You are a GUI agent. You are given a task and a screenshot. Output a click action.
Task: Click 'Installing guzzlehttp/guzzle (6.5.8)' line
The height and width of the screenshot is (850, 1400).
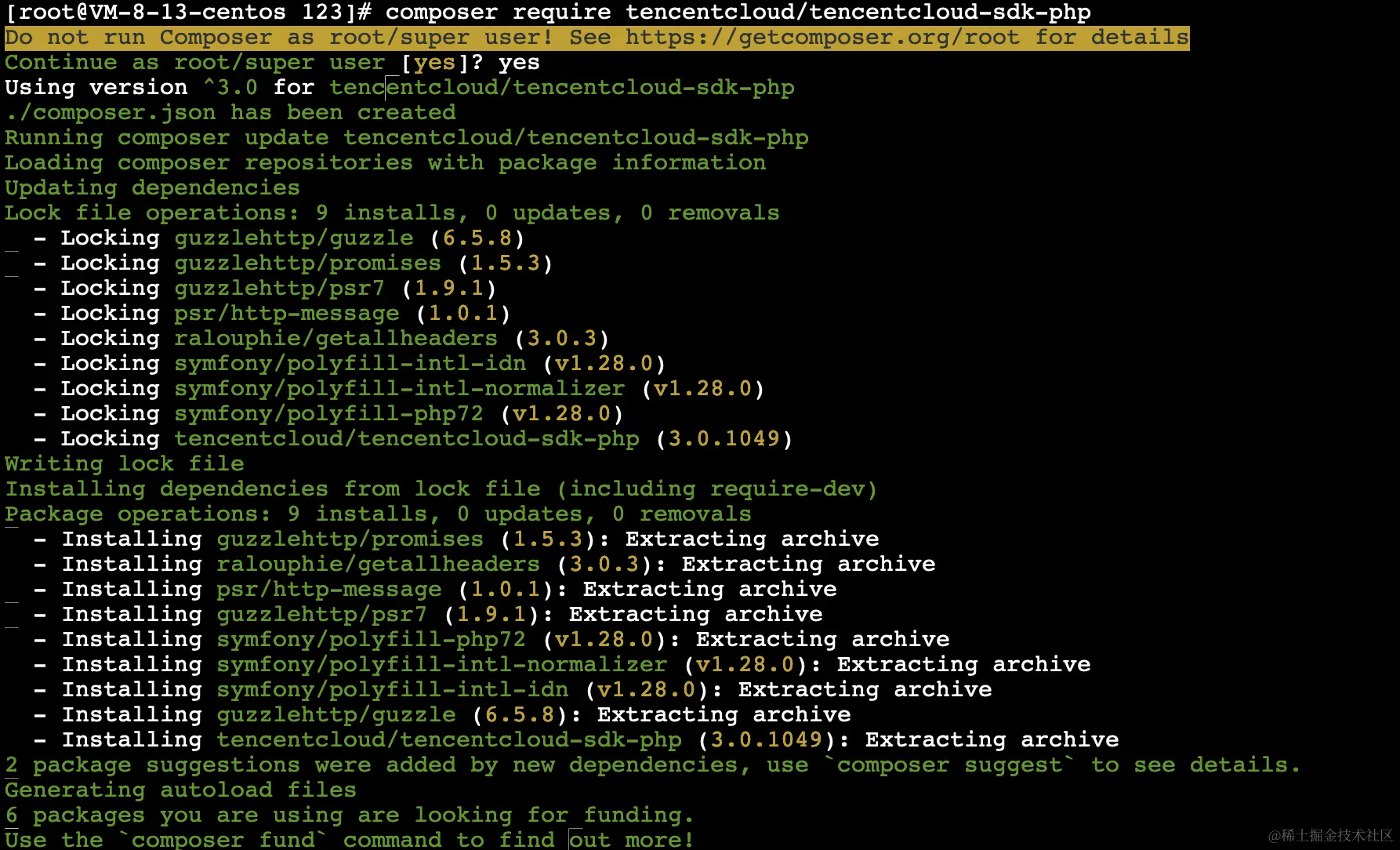(x=442, y=715)
